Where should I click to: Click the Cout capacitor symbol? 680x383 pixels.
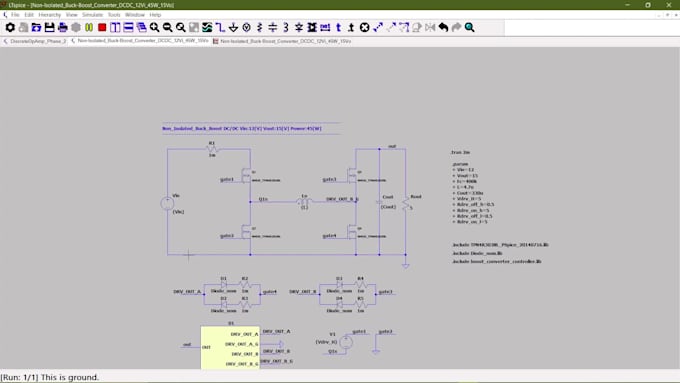(x=379, y=202)
